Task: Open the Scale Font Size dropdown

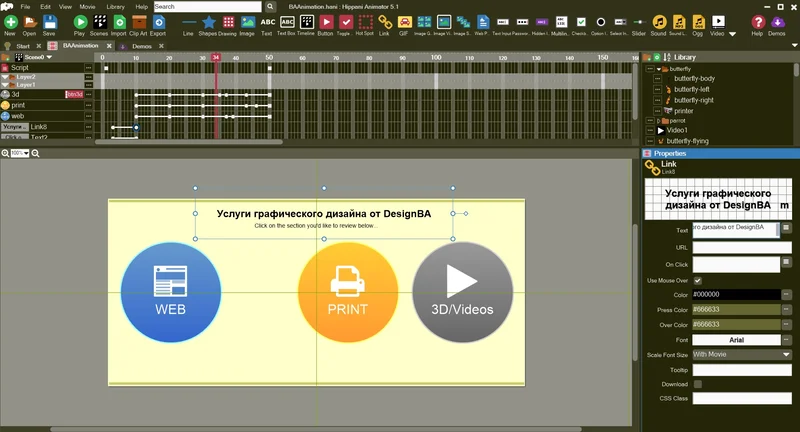Action: point(742,354)
